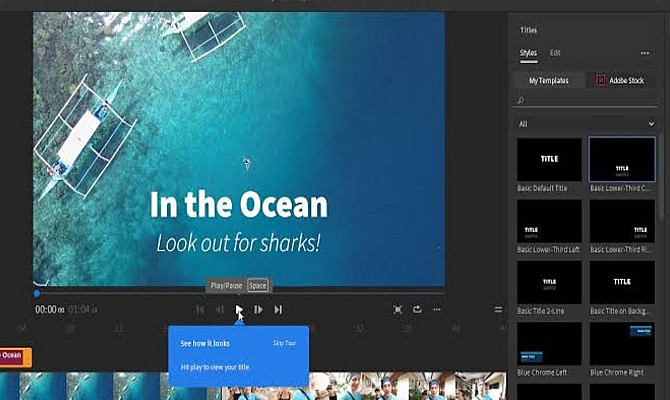Image resolution: width=670 pixels, height=400 pixels.
Task: Toggle full screen preview icon
Action: (x=397, y=309)
